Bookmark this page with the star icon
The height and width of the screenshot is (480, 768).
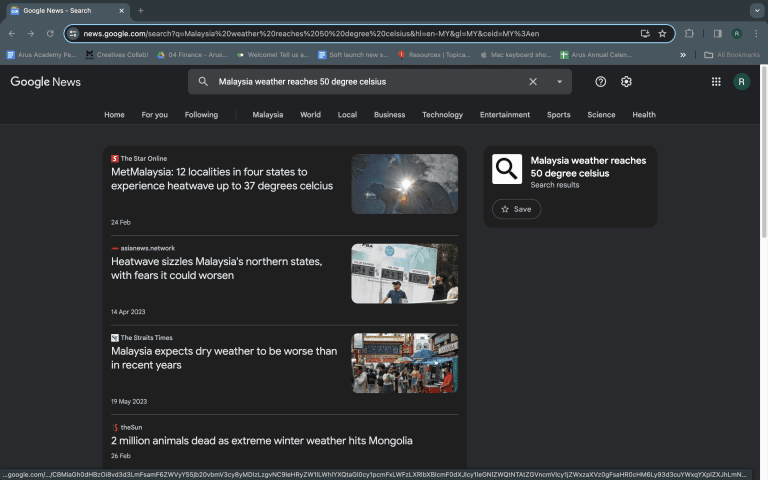point(662,34)
